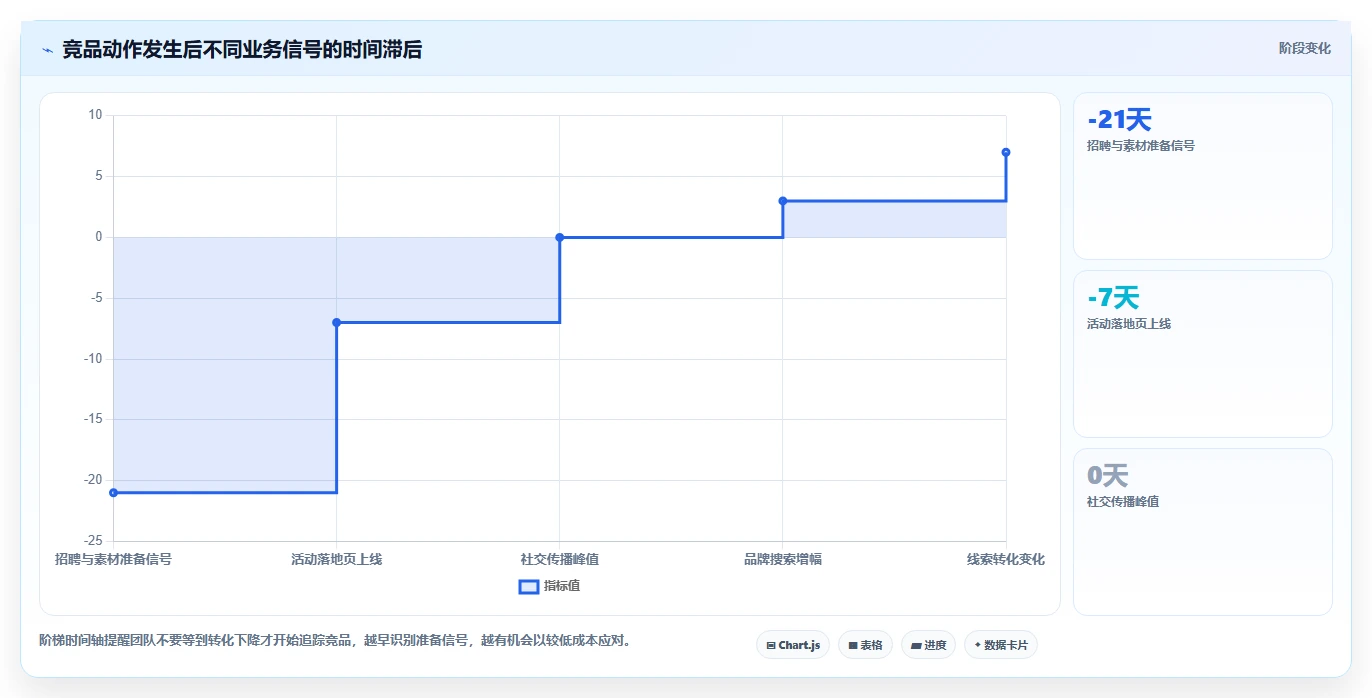This screenshot has height=698, width=1372.
Task: Select the 进度 tag button
Action: coord(928,645)
